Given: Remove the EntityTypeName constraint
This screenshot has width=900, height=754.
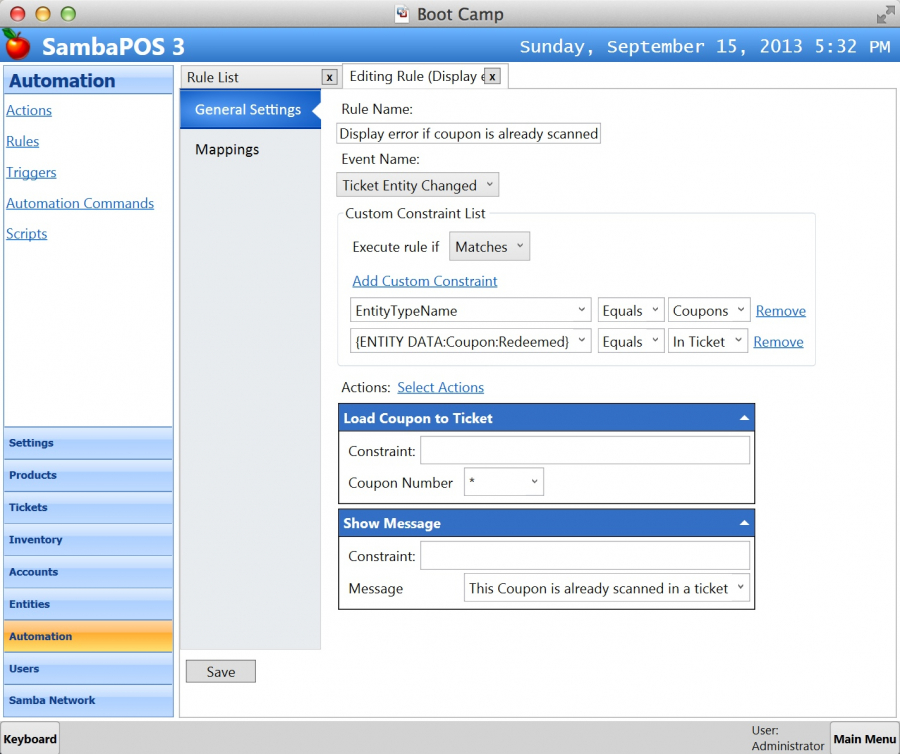Looking at the screenshot, I should [x=780, y=311].
